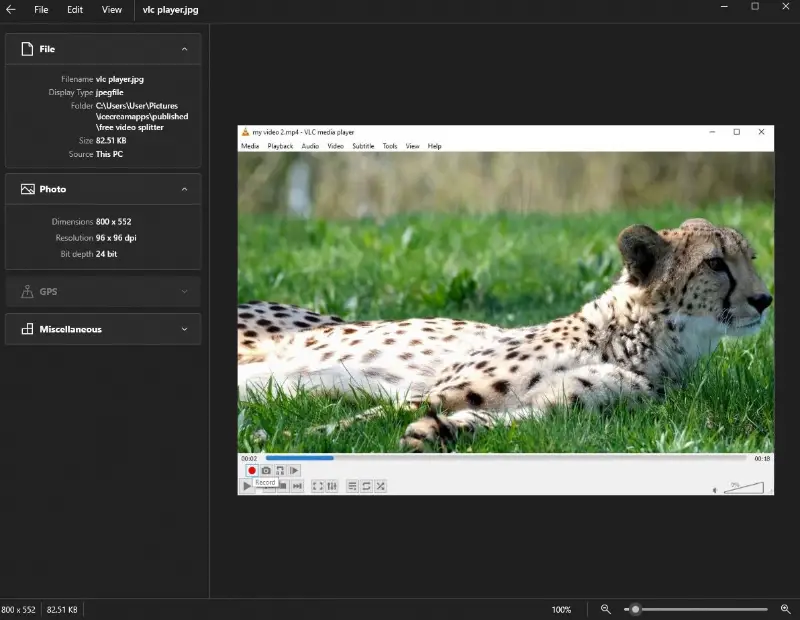Click the Edit menu button
Viewport: 800px width, 620px height.
tap(75, 10)
